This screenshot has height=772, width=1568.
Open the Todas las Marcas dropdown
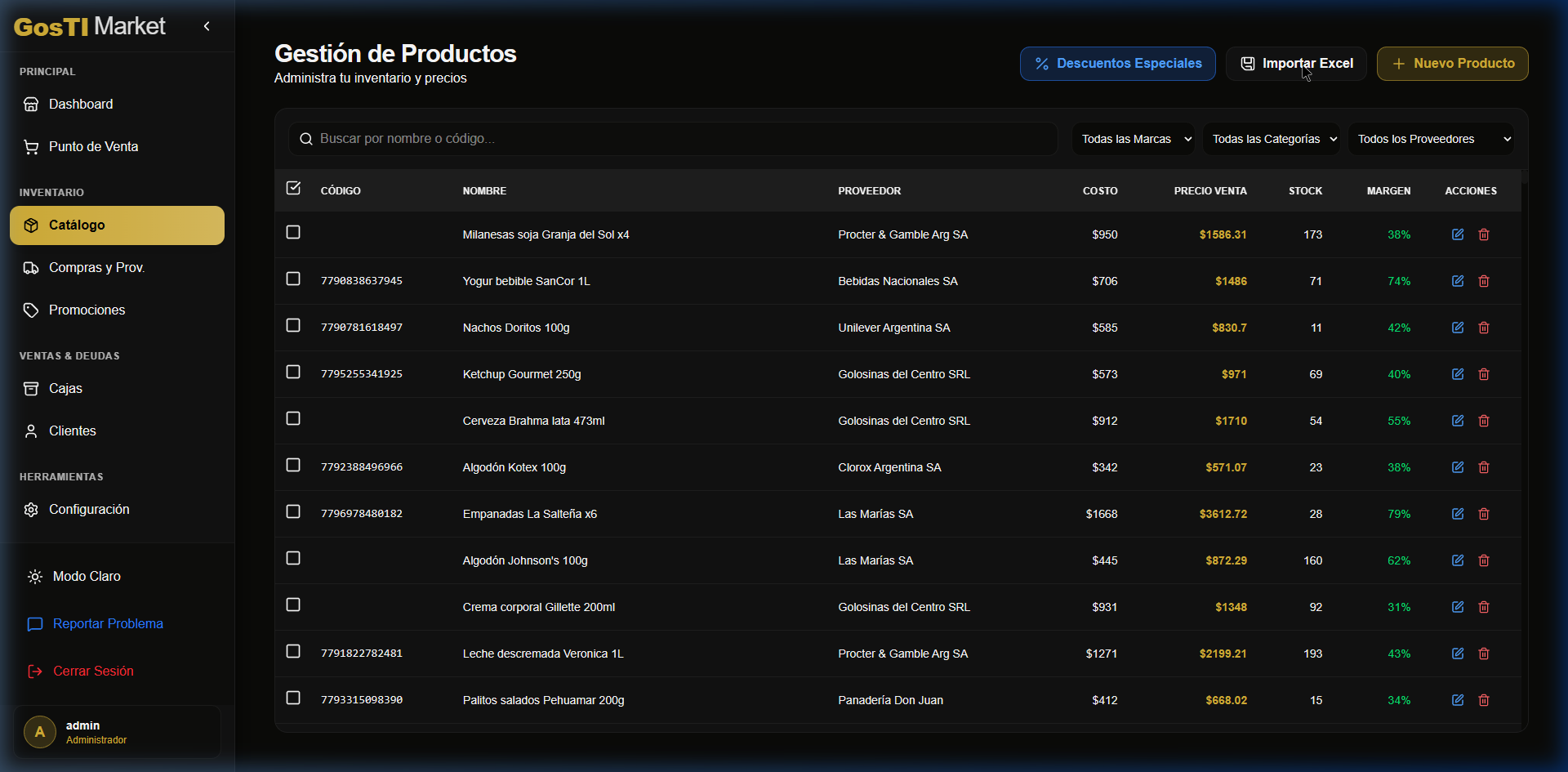click(1134, 139)
